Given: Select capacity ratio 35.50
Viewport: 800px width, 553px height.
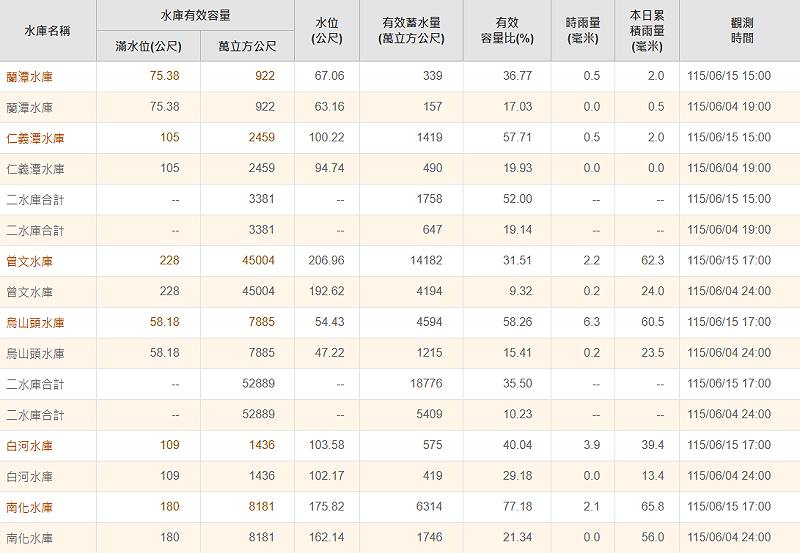Looking at the screenshot, I should tap(517, 383).
